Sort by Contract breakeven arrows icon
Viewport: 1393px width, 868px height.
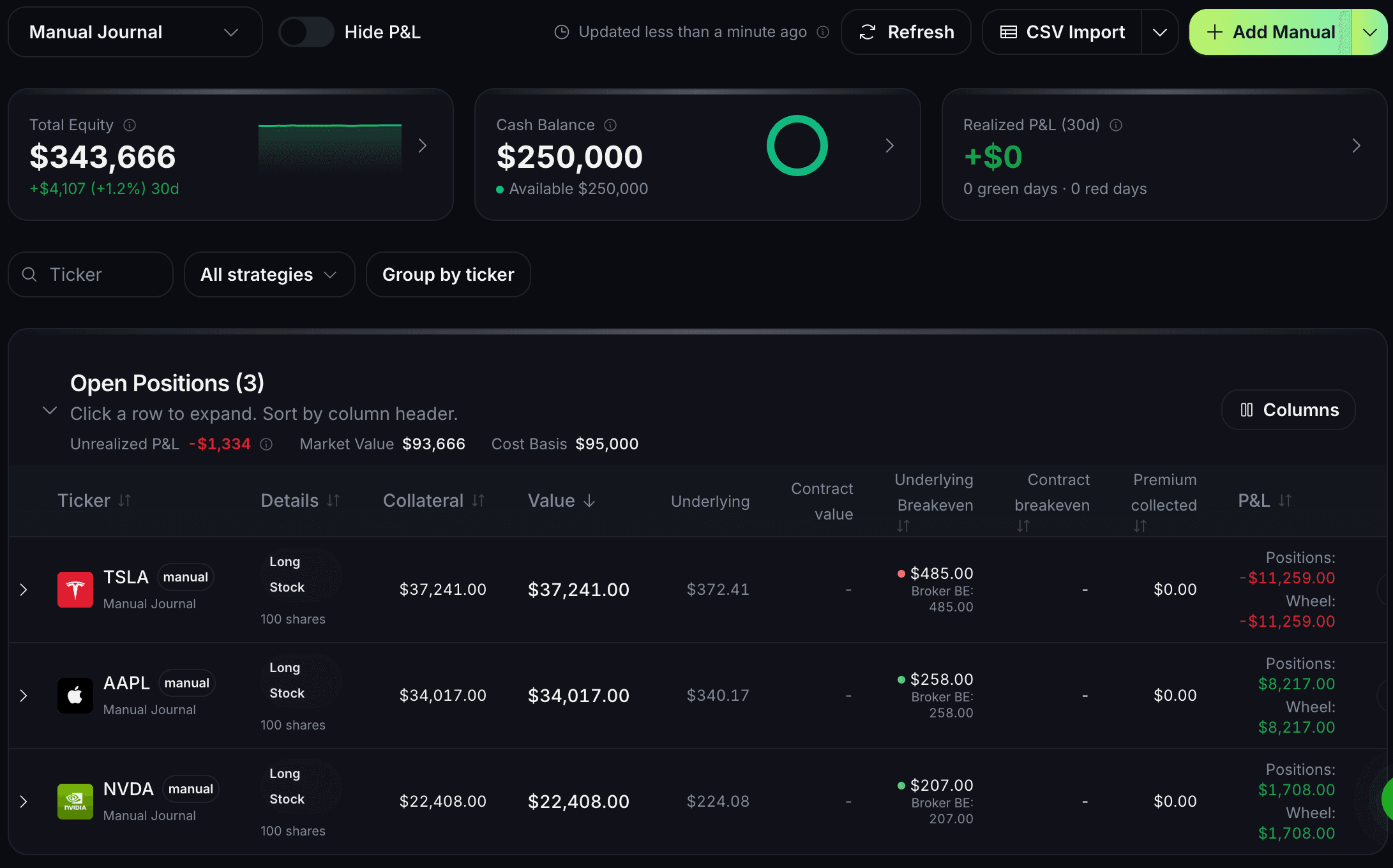pos(1023,526)
